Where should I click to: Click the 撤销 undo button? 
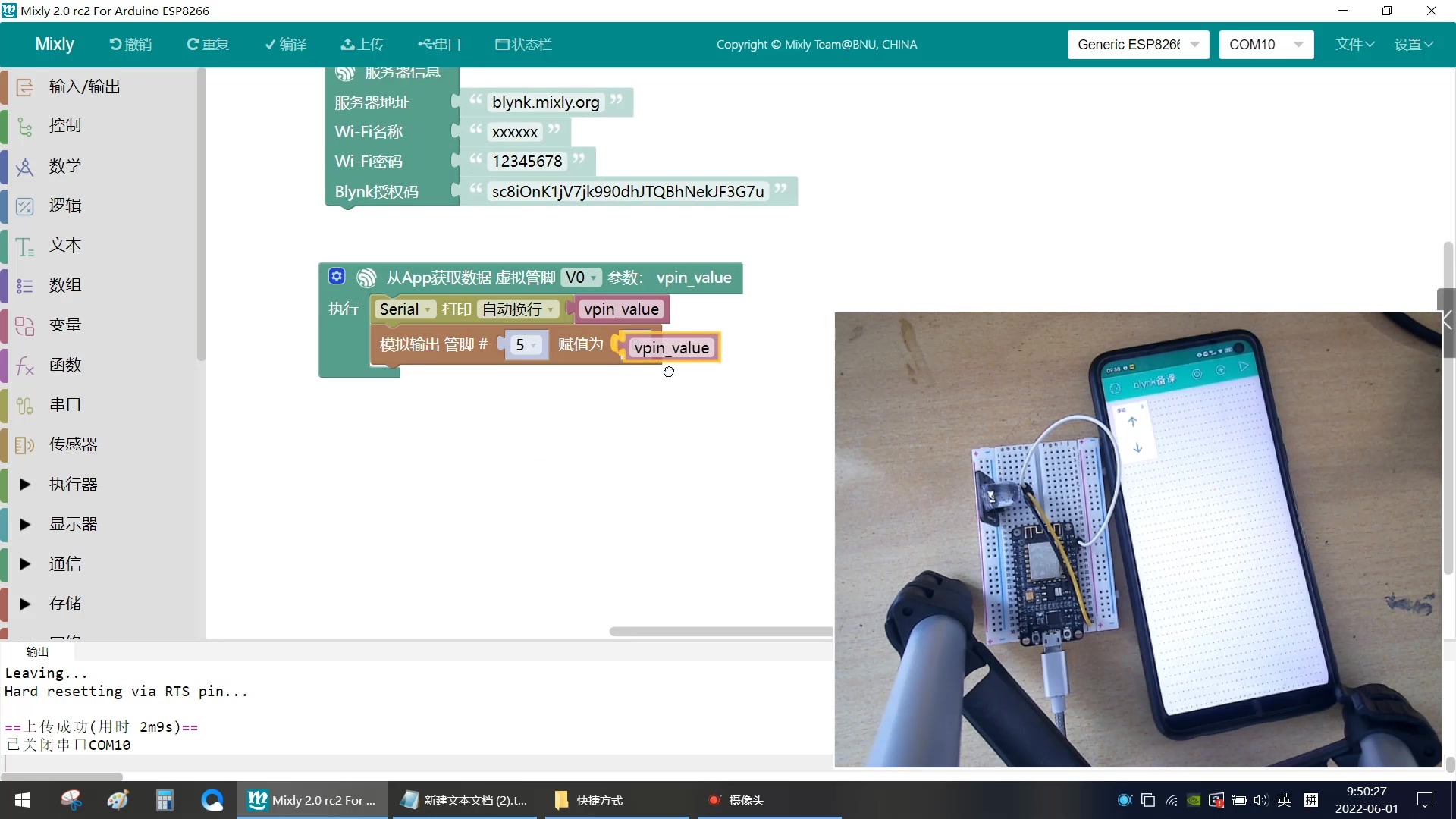coord(130,44)
